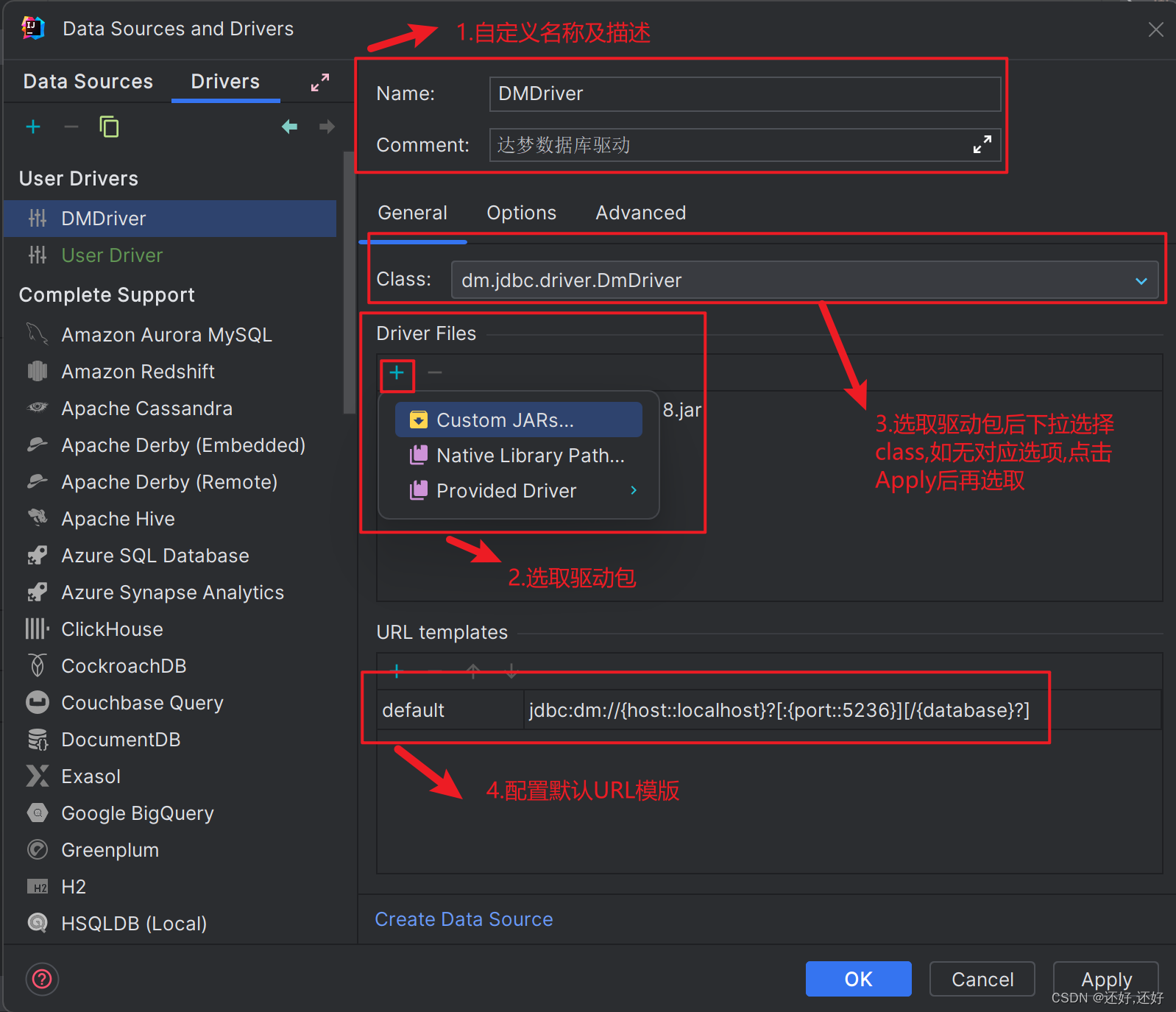Open the Options tab

pos(521,213)
